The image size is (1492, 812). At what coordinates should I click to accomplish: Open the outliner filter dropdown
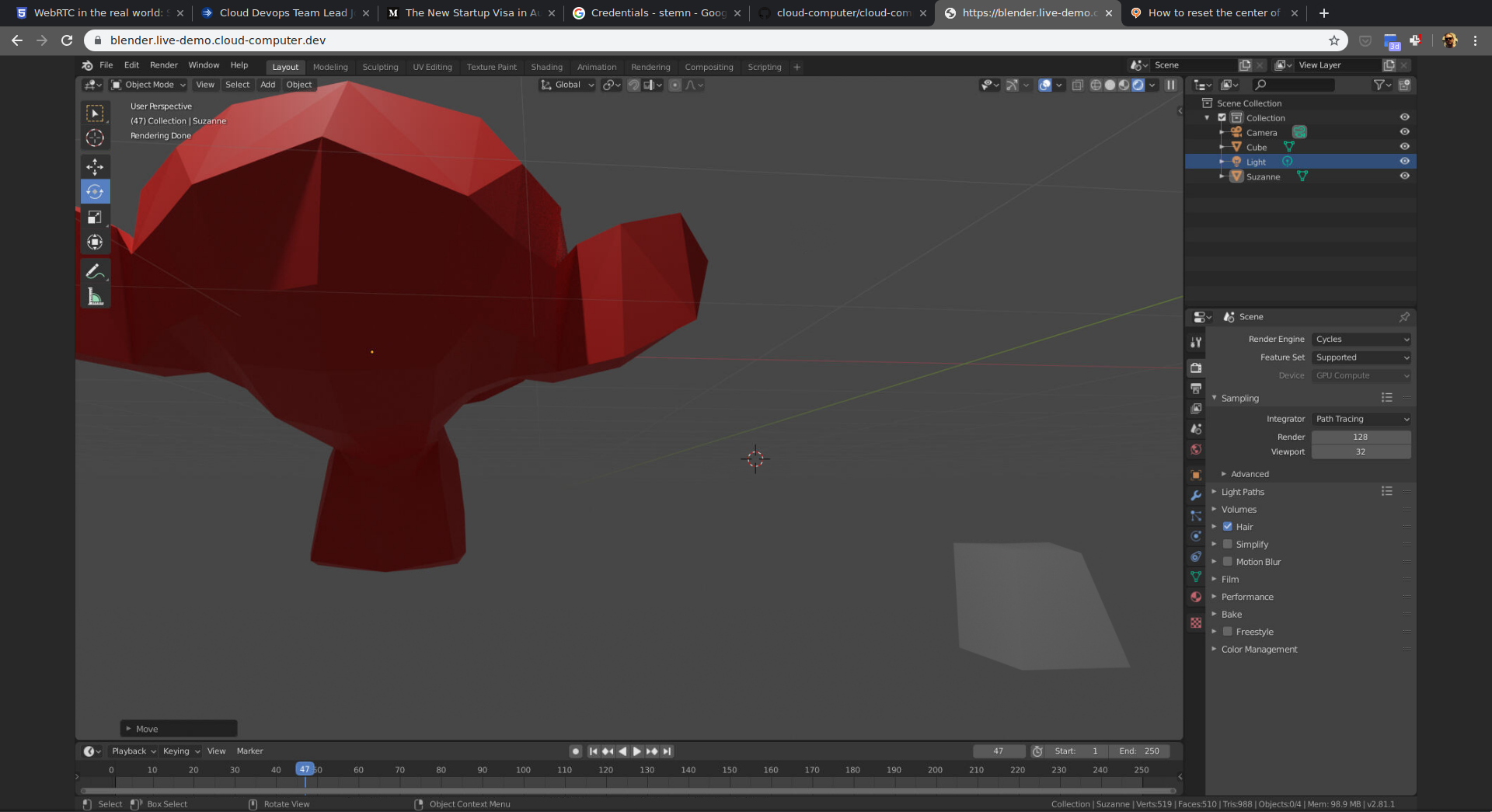tap(1382, 85)
